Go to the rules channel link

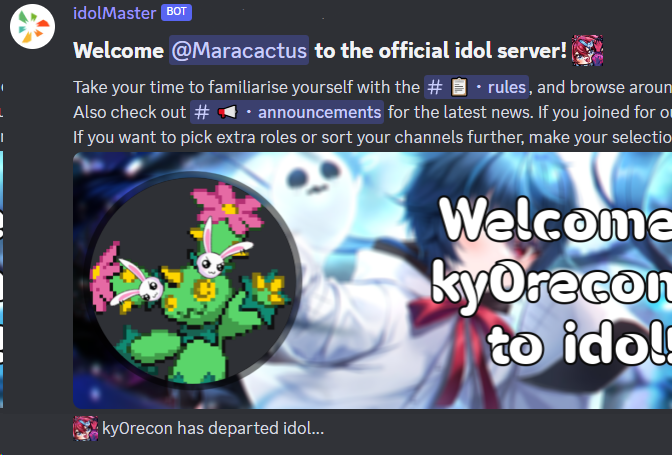[476, 87]
